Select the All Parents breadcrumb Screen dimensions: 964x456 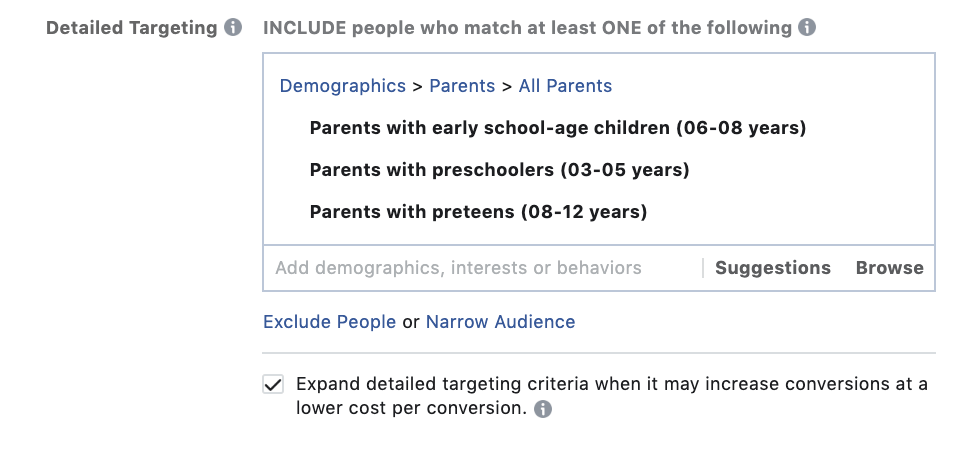click(x=565, y=86)
